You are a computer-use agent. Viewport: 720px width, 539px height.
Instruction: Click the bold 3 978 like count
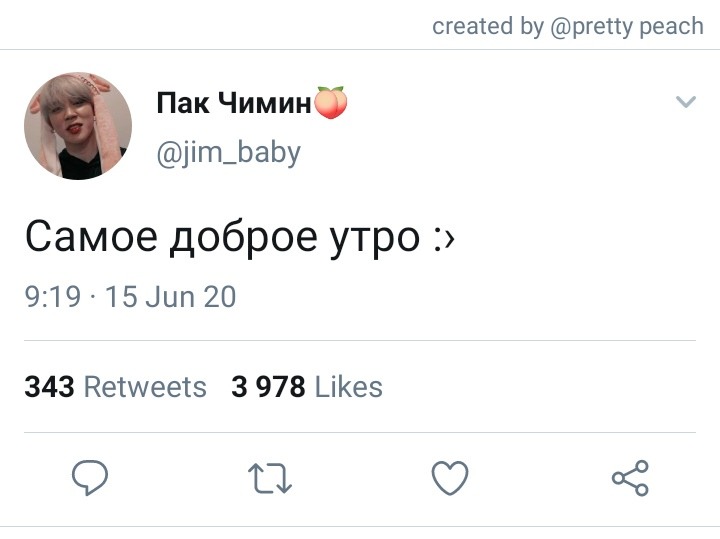(x=268, y=387)
